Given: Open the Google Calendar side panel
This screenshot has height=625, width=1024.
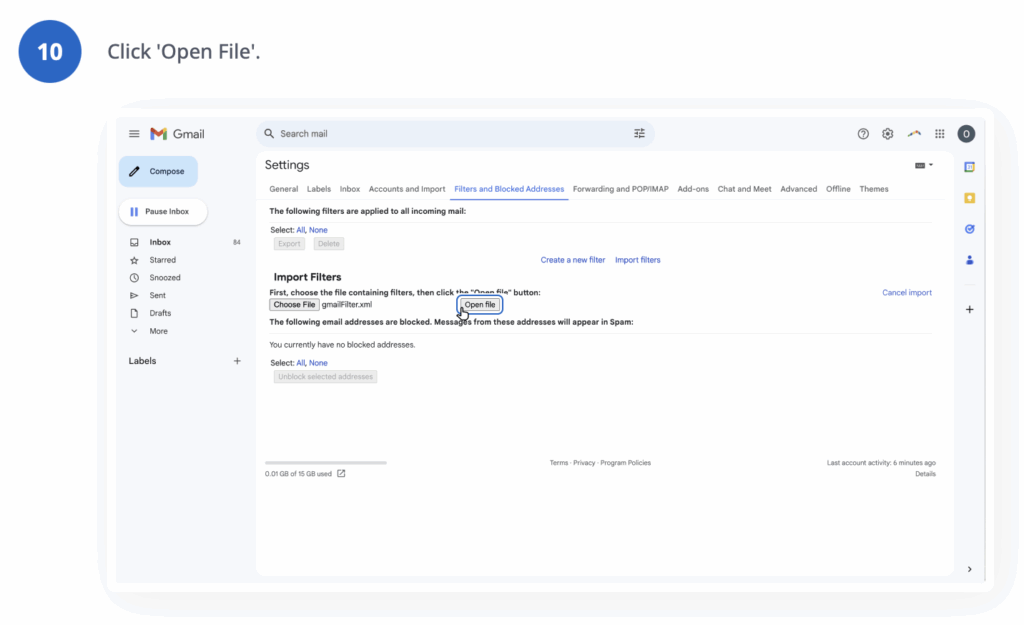Looking at the screenshot, I should pyautogui.click(x=969, y=166).
